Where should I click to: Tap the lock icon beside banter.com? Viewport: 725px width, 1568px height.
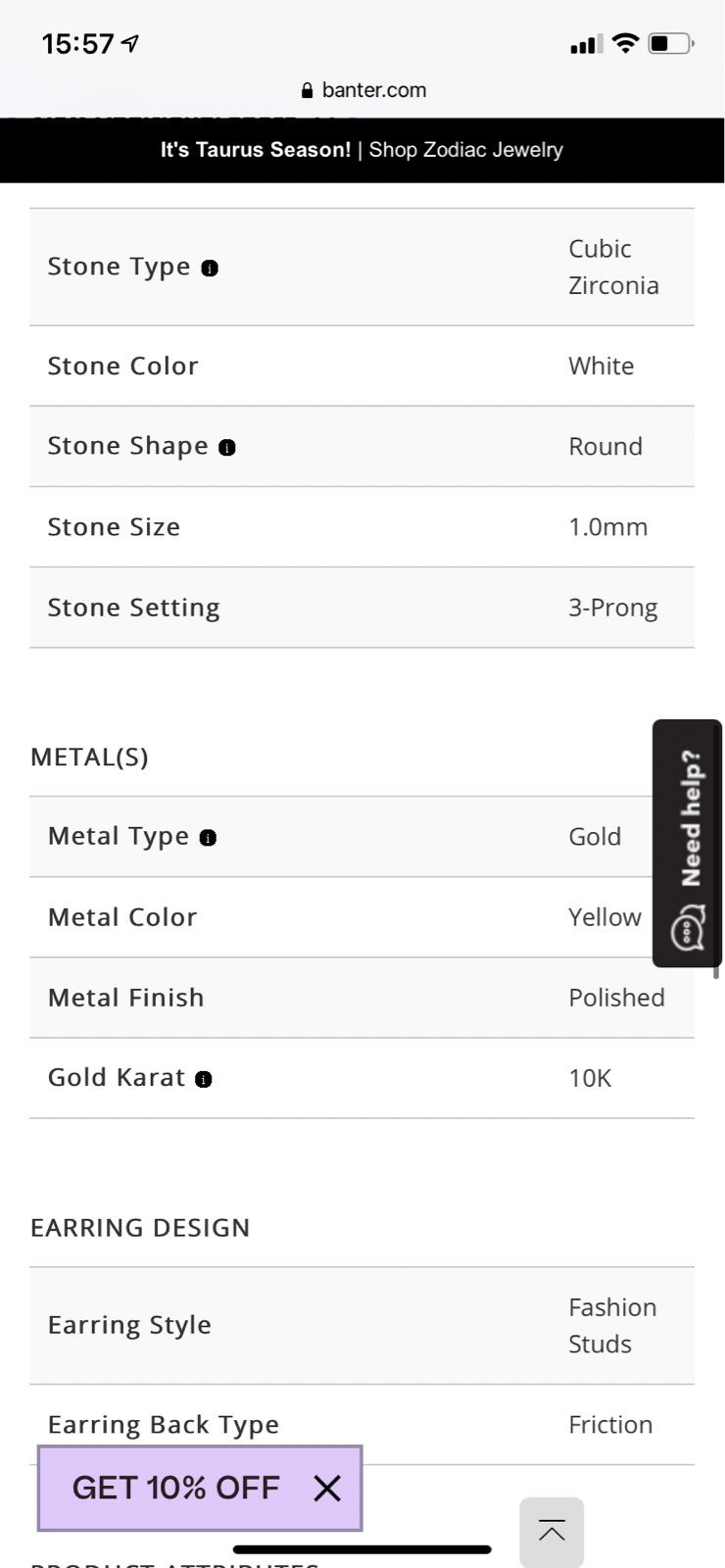tap(309, 90)
